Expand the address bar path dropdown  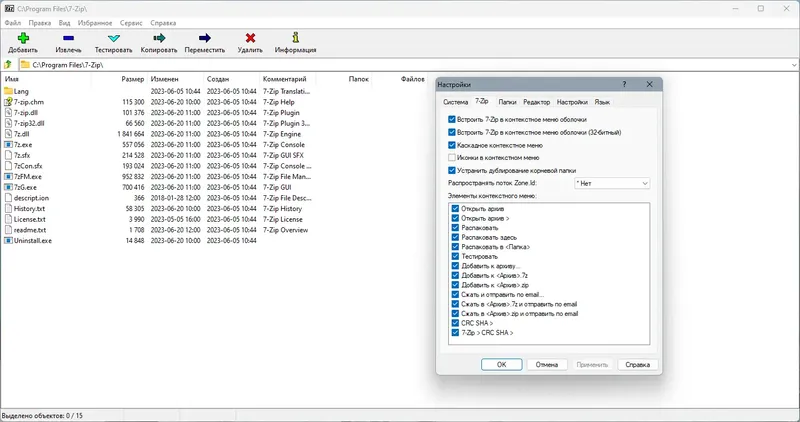[x=794, y=65]
